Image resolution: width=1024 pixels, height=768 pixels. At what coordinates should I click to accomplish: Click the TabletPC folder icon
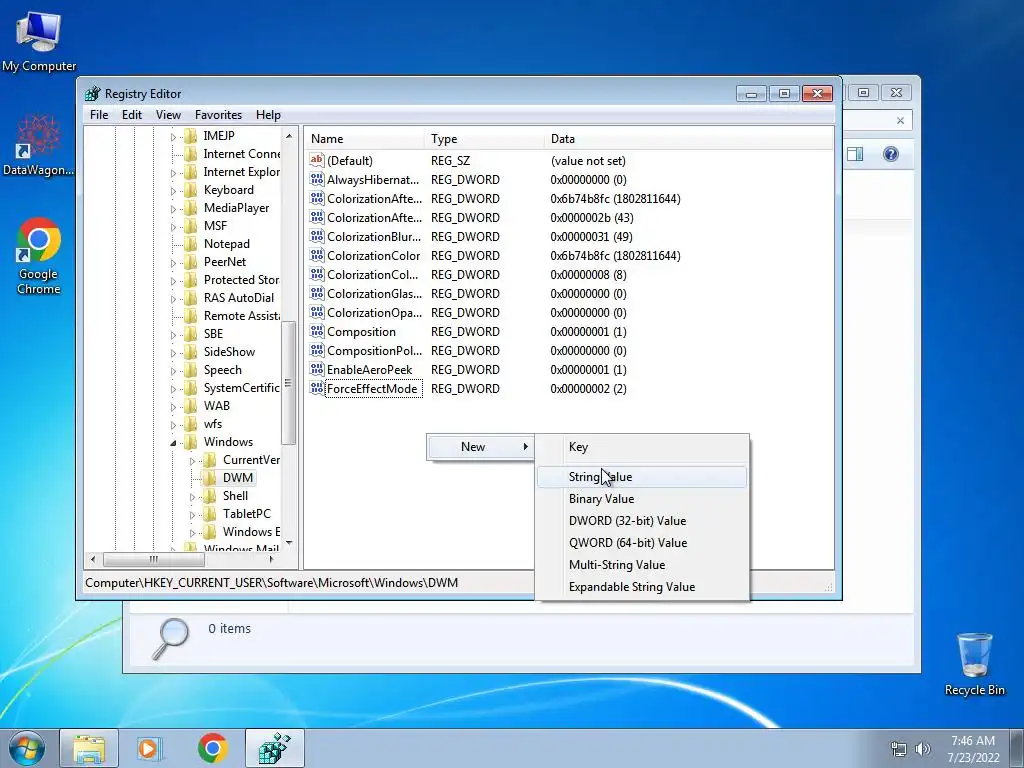pos(209,513)
